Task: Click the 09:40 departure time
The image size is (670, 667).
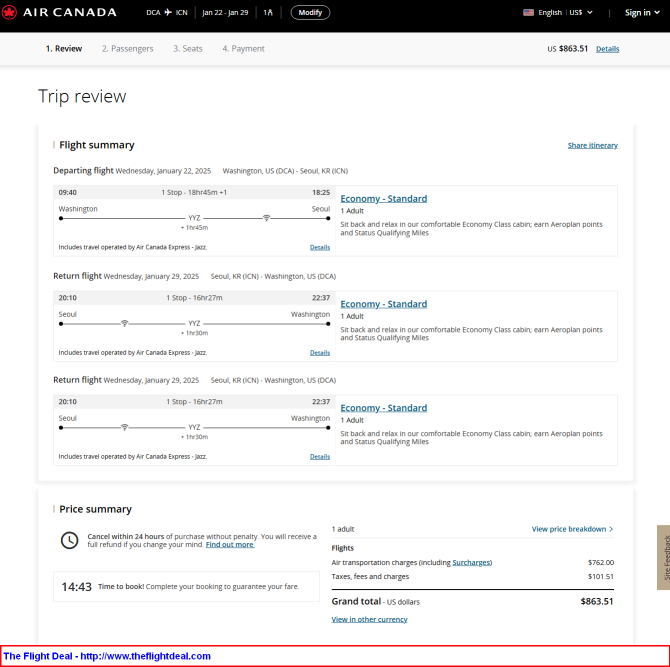Action: pos(68,193)
